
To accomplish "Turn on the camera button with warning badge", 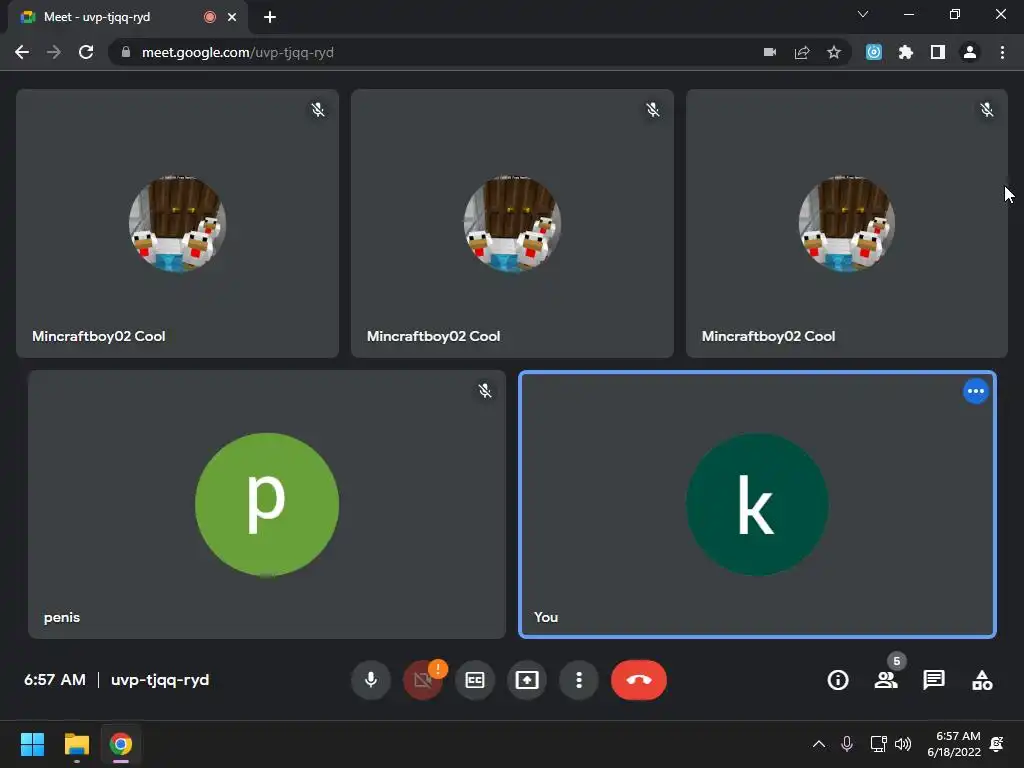I will 423,680.
